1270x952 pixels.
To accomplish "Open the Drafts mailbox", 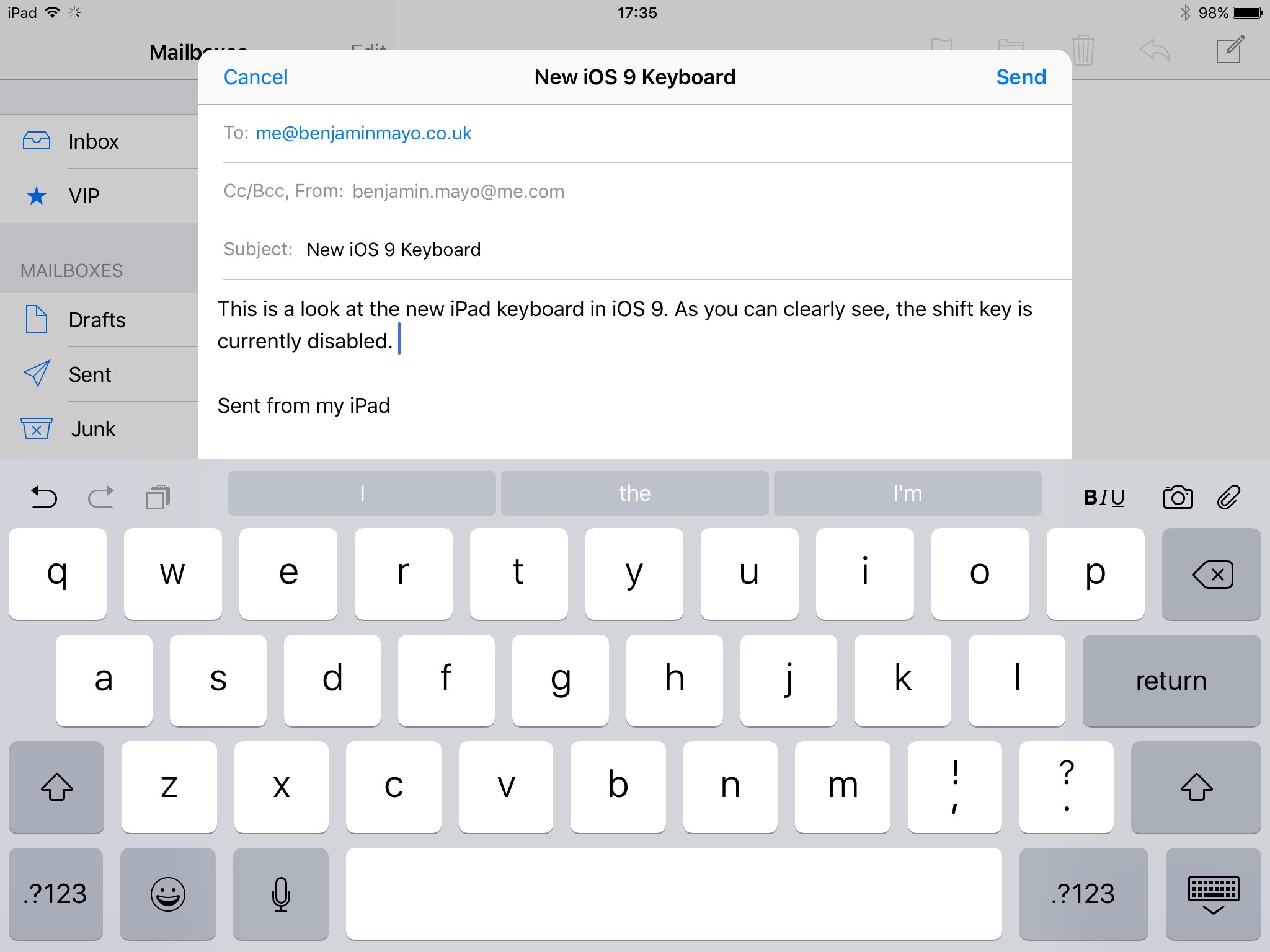I will point(97,320).
